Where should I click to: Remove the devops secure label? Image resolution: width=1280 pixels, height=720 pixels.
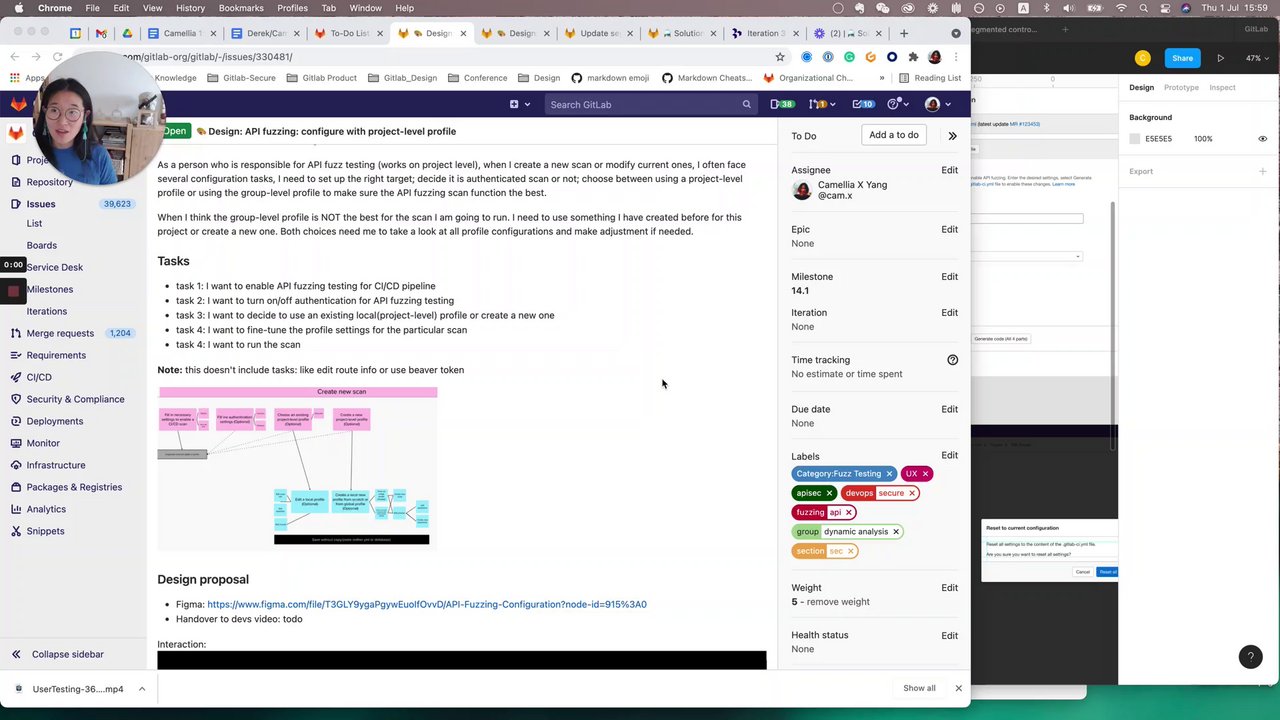912,493
